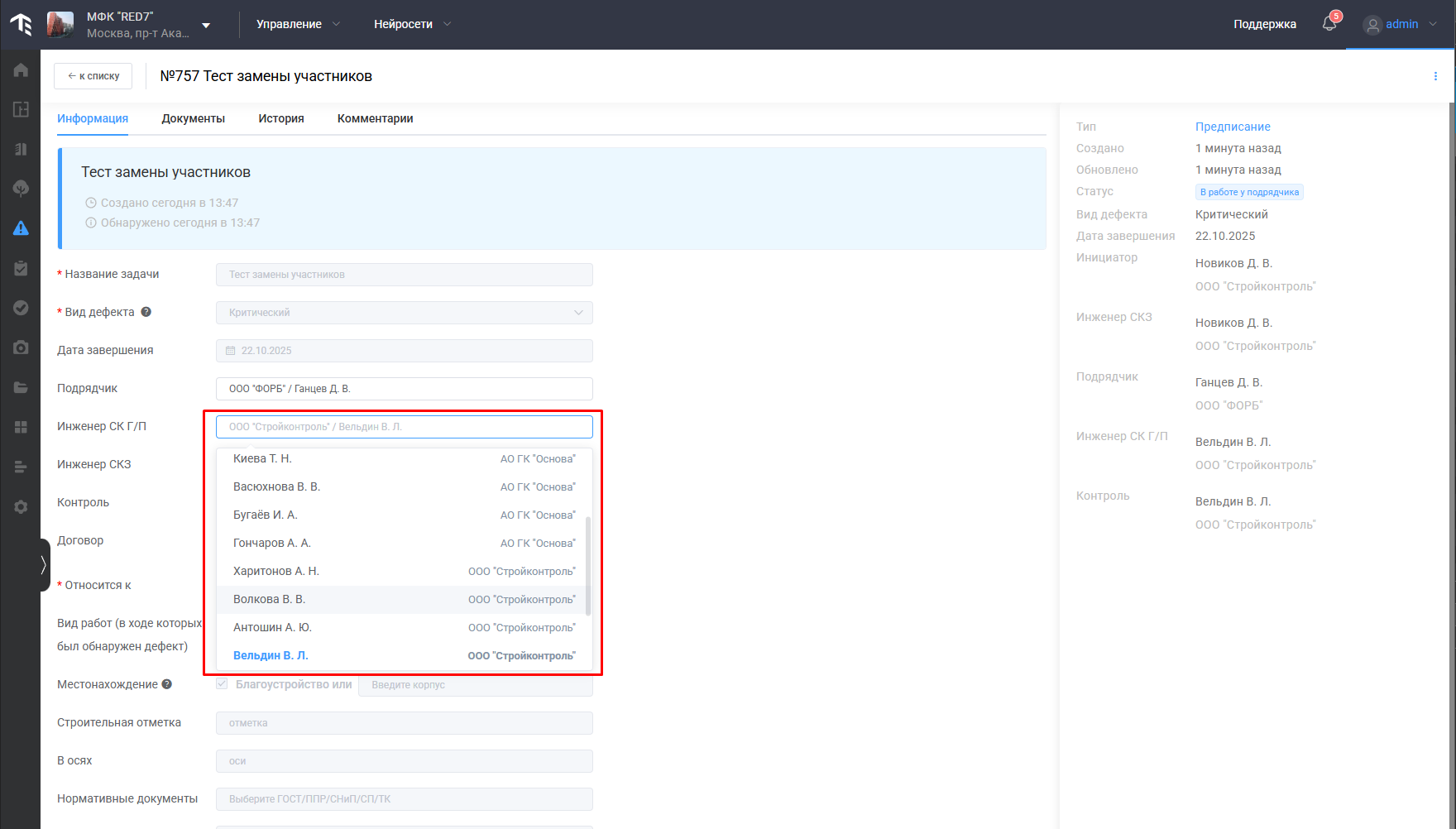Go back using к списку button
Viewport: 1456px width, 829px height.
(x=93, y=76)
